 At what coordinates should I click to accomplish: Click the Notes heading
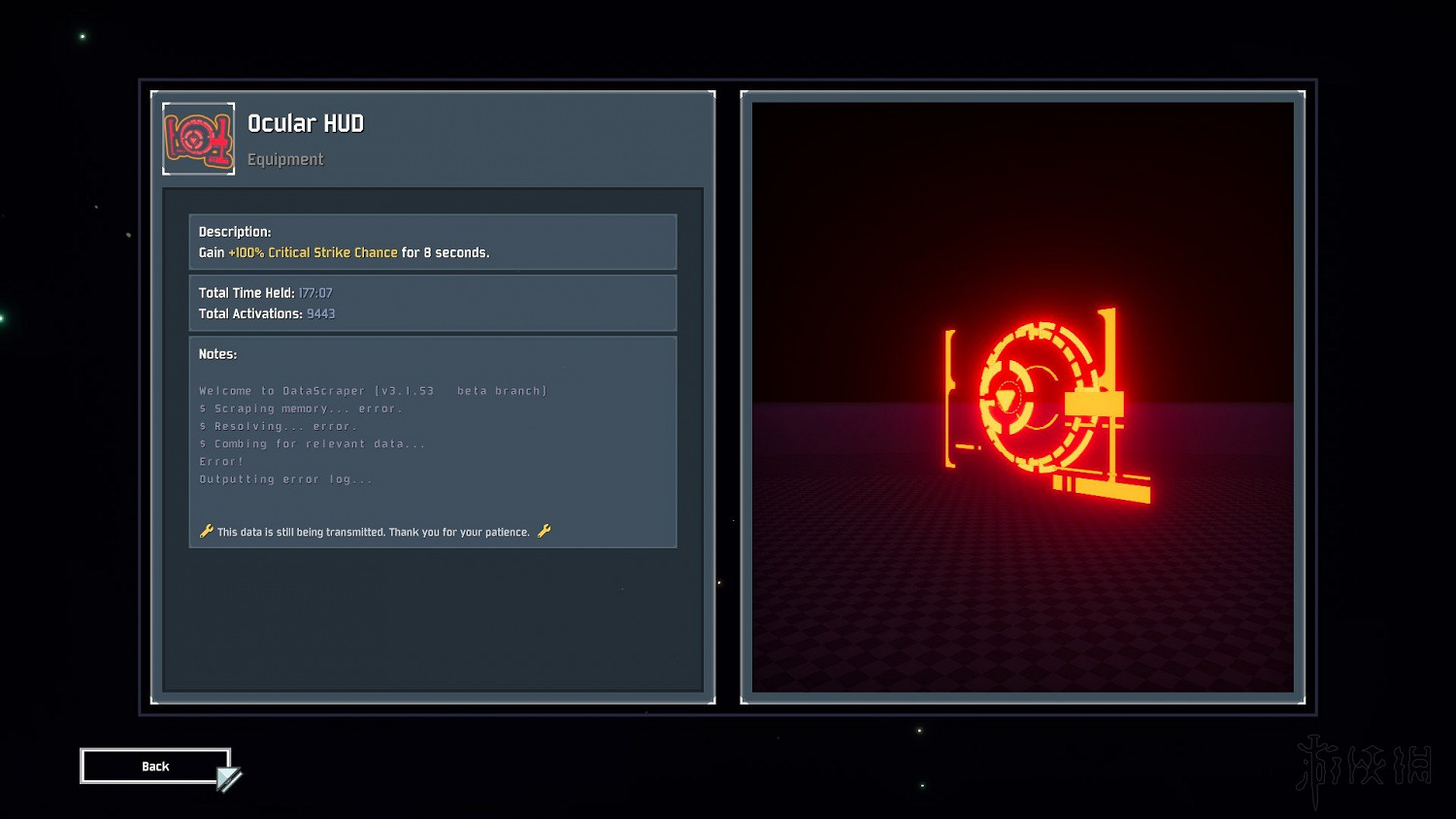click(217, 354)
